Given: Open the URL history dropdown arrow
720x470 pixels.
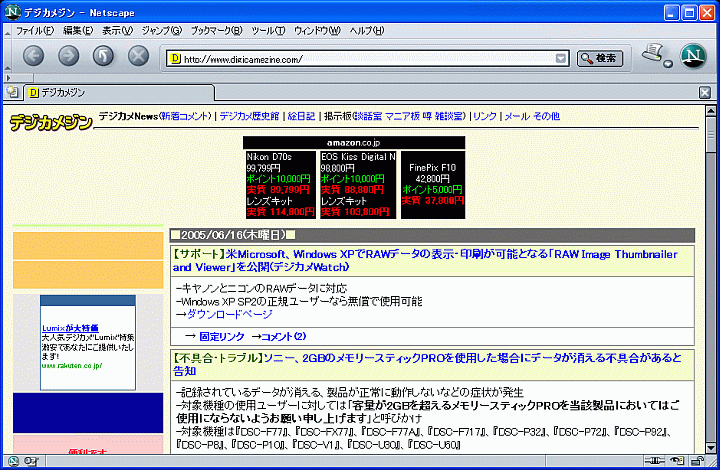Looking at the screenshot, I should [x=561, y=58].
